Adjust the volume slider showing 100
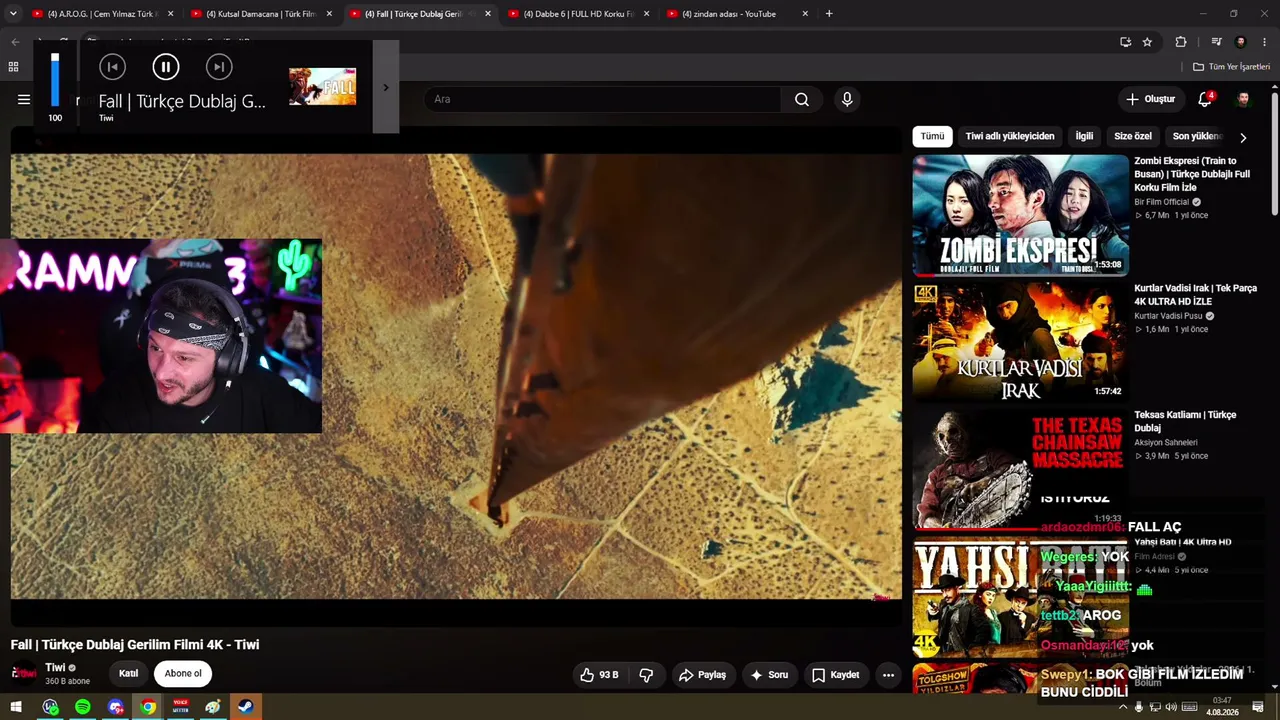The height and width of the screenshot is (720, 1280). click(55, 79)
